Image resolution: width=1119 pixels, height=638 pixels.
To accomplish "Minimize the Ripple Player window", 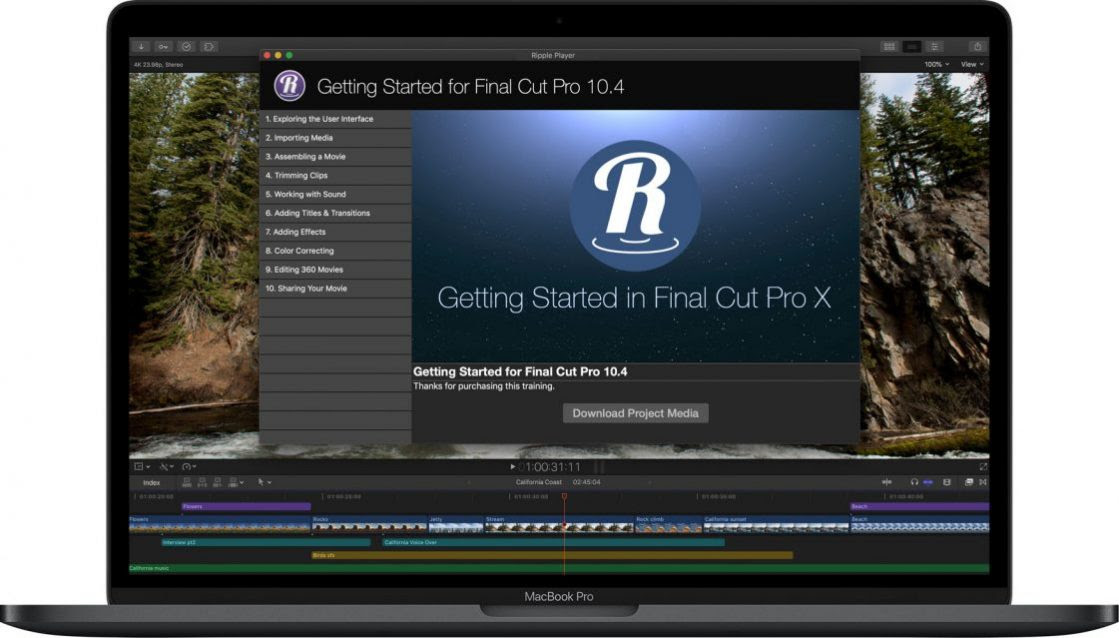I will point(278,55).
